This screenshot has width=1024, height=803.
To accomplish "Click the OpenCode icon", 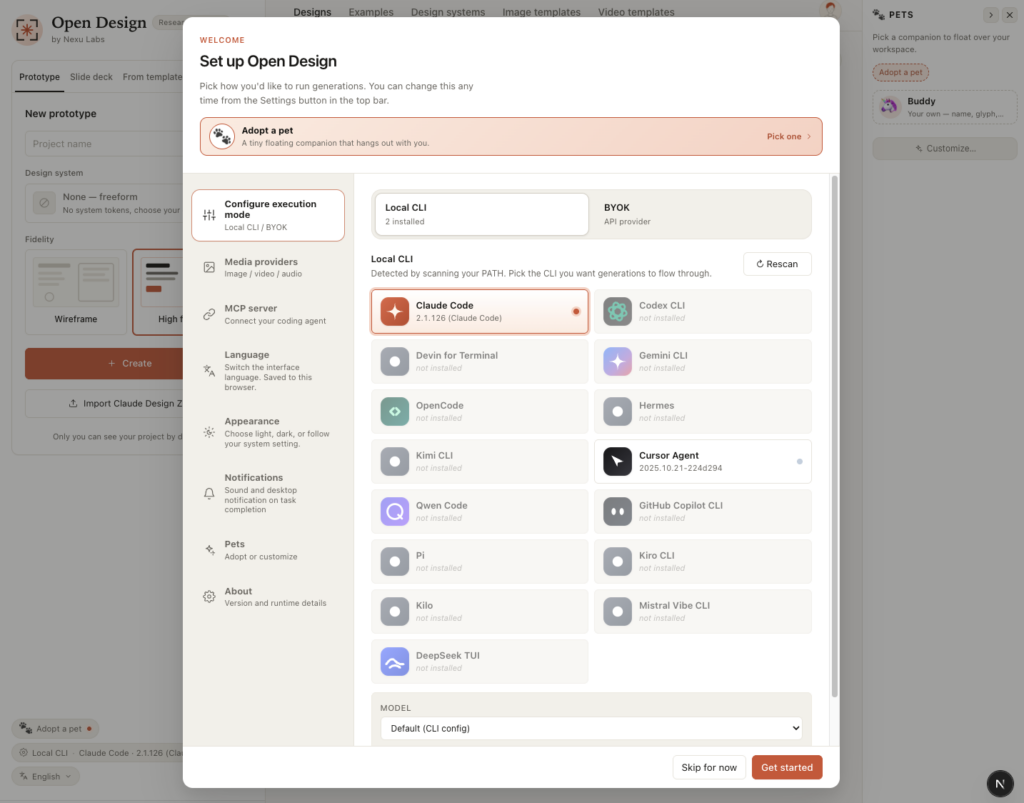I will (x=394, y=411).
